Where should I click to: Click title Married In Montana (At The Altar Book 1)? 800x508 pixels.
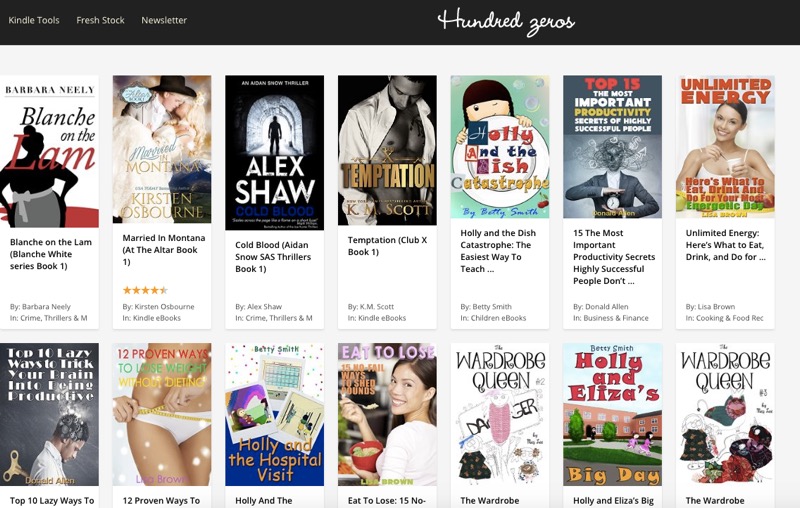164,250
